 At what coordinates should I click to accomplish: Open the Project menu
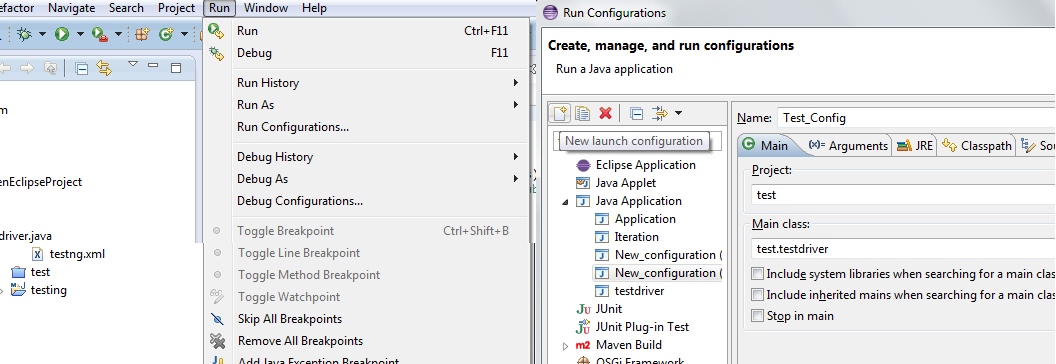(176, 8)
